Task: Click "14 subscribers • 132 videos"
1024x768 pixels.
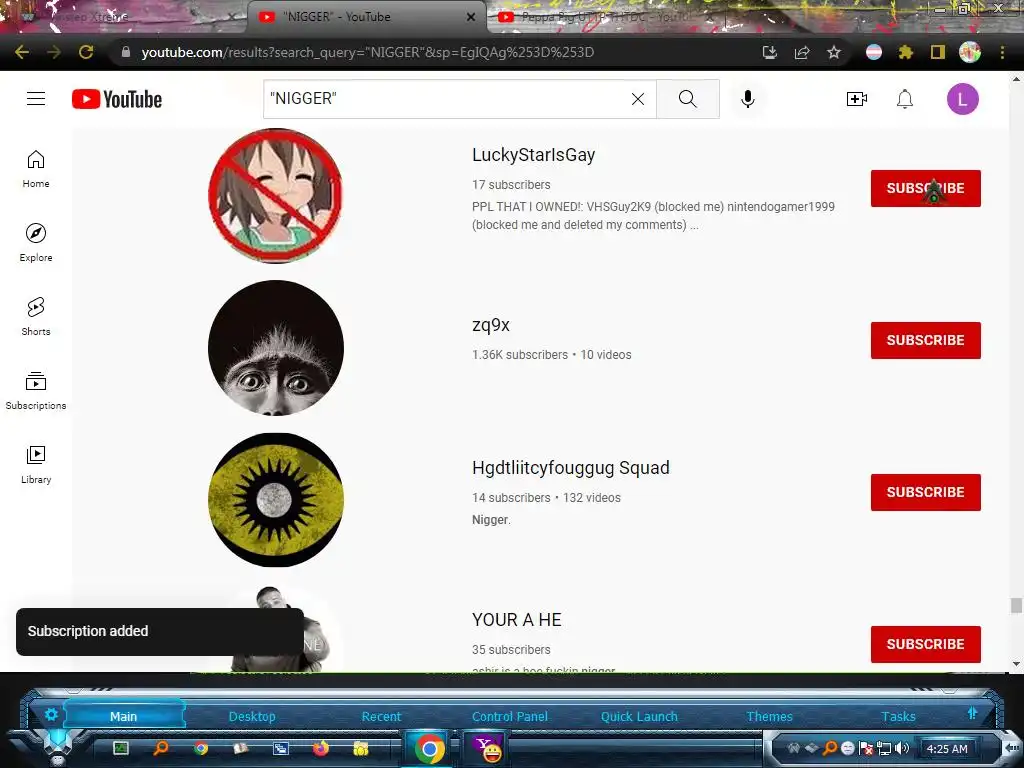Action: [547, 498]
